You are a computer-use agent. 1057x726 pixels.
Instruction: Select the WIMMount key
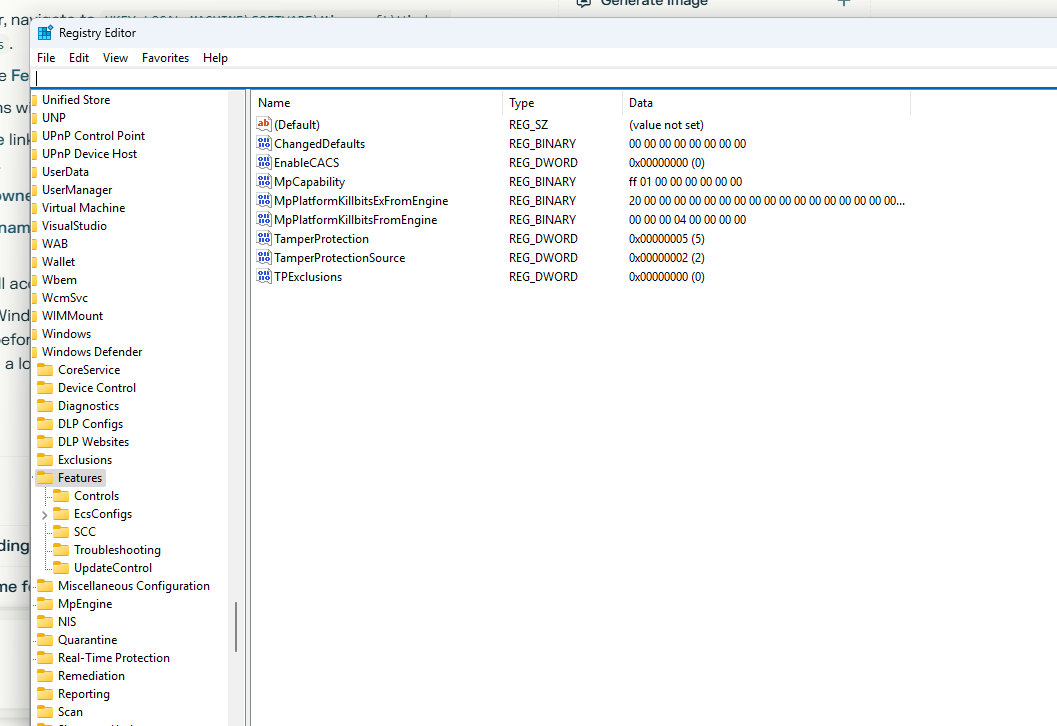(72, 315)
